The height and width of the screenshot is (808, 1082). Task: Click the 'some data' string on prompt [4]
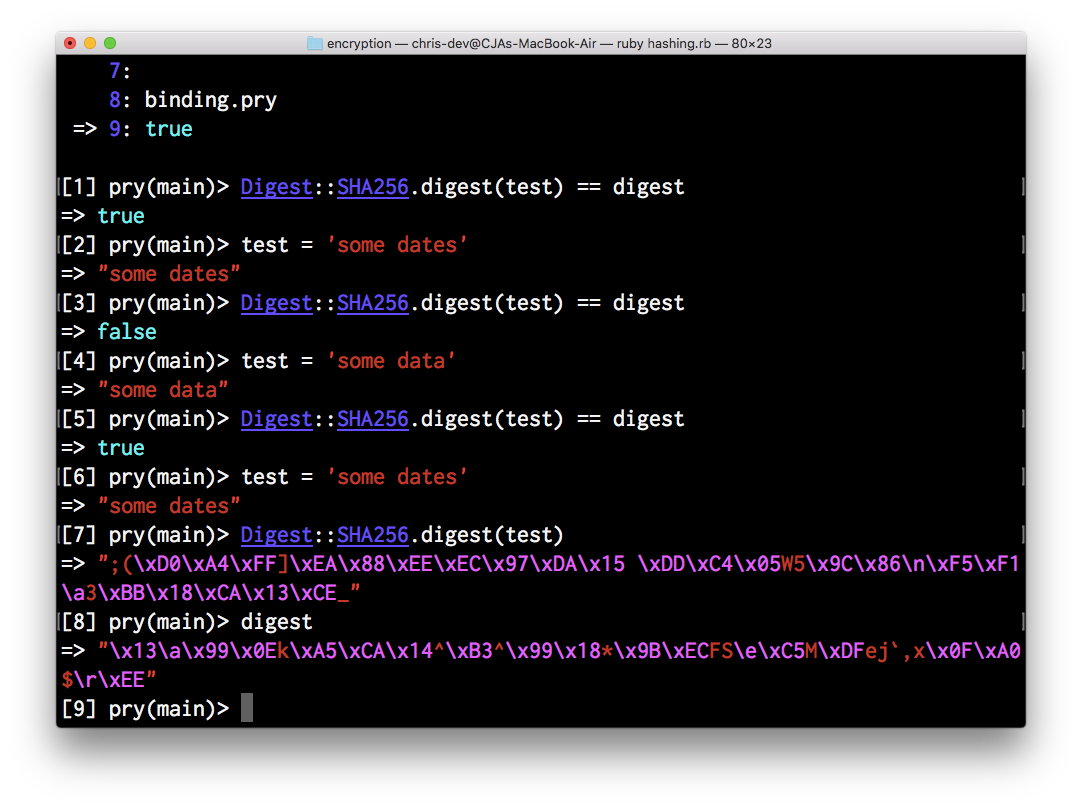point(391,361)
